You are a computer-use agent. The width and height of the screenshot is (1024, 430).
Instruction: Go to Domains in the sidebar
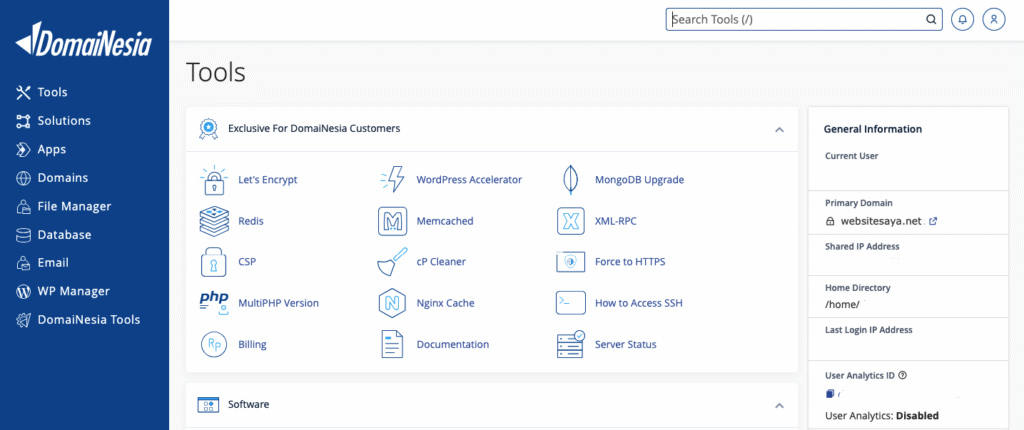[x=62, y=178]
